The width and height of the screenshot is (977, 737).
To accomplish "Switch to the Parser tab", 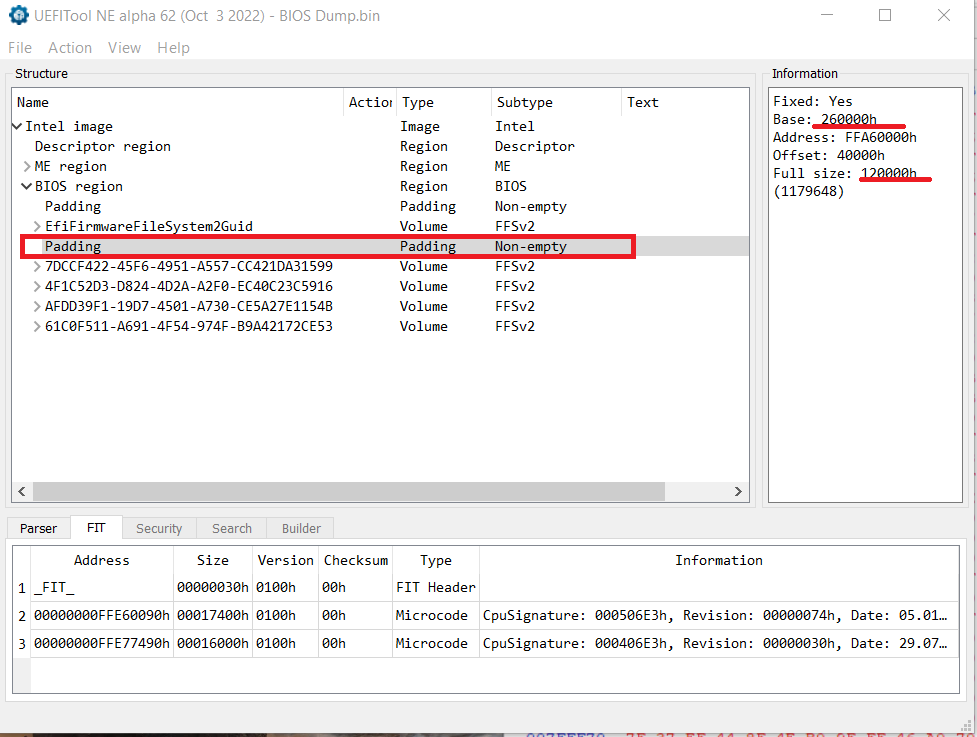I will (40, 529).
